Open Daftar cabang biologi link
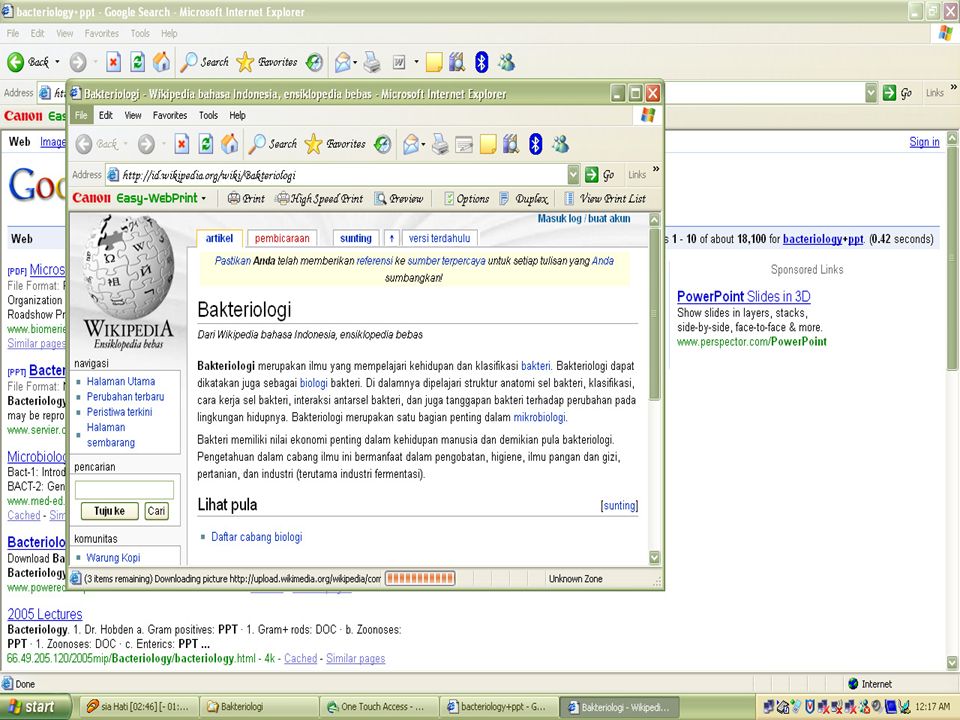Screen dimensions: 960x720 click(257, 537)
